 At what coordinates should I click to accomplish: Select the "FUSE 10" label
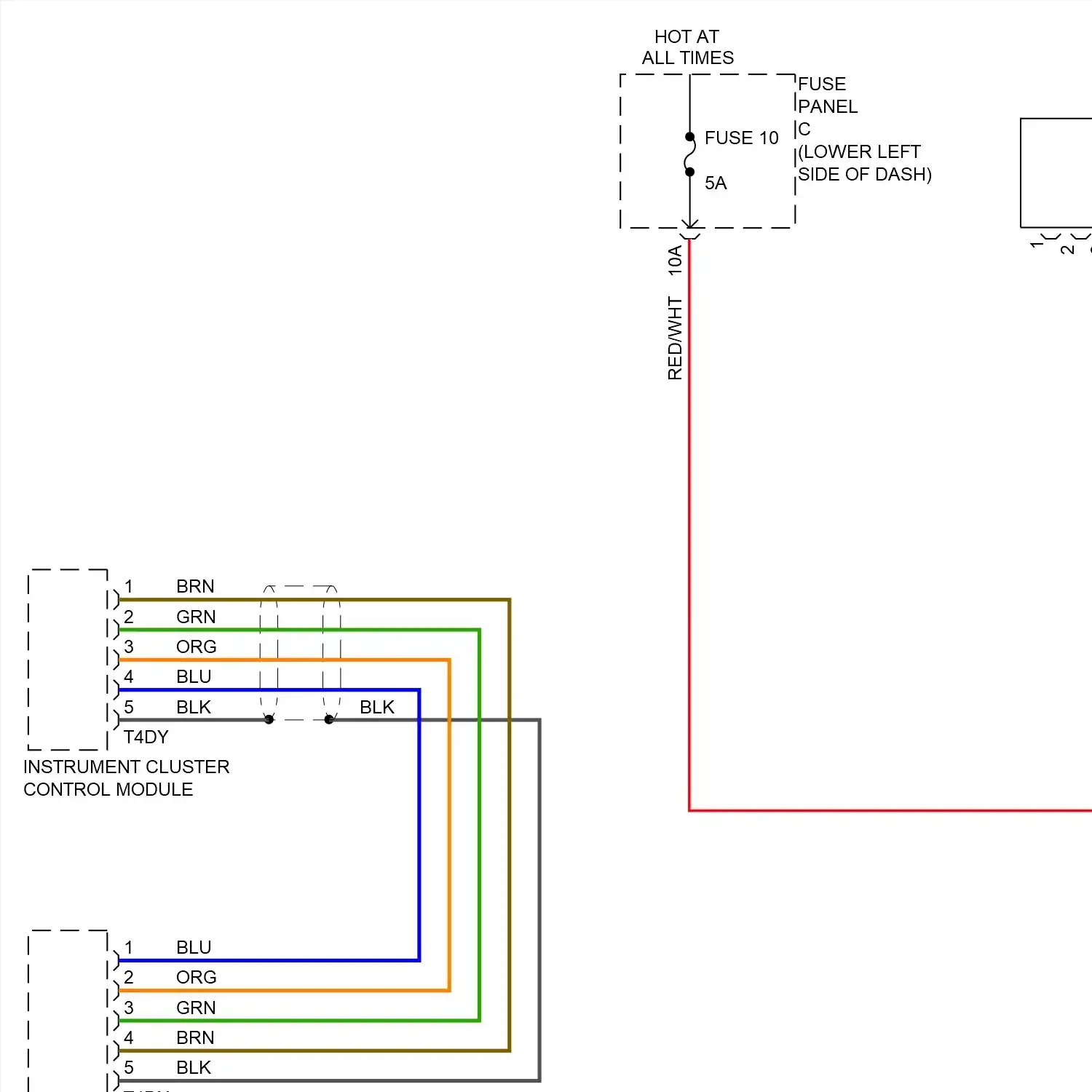tap(741, 138)
